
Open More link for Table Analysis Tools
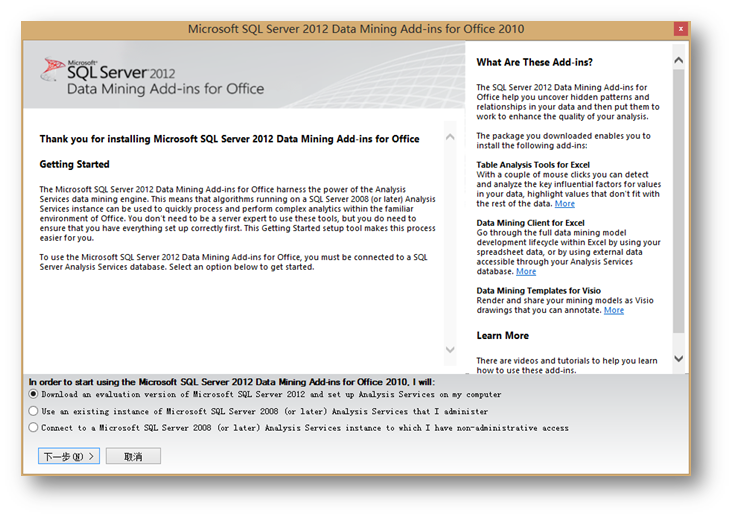tap(565, 204)
